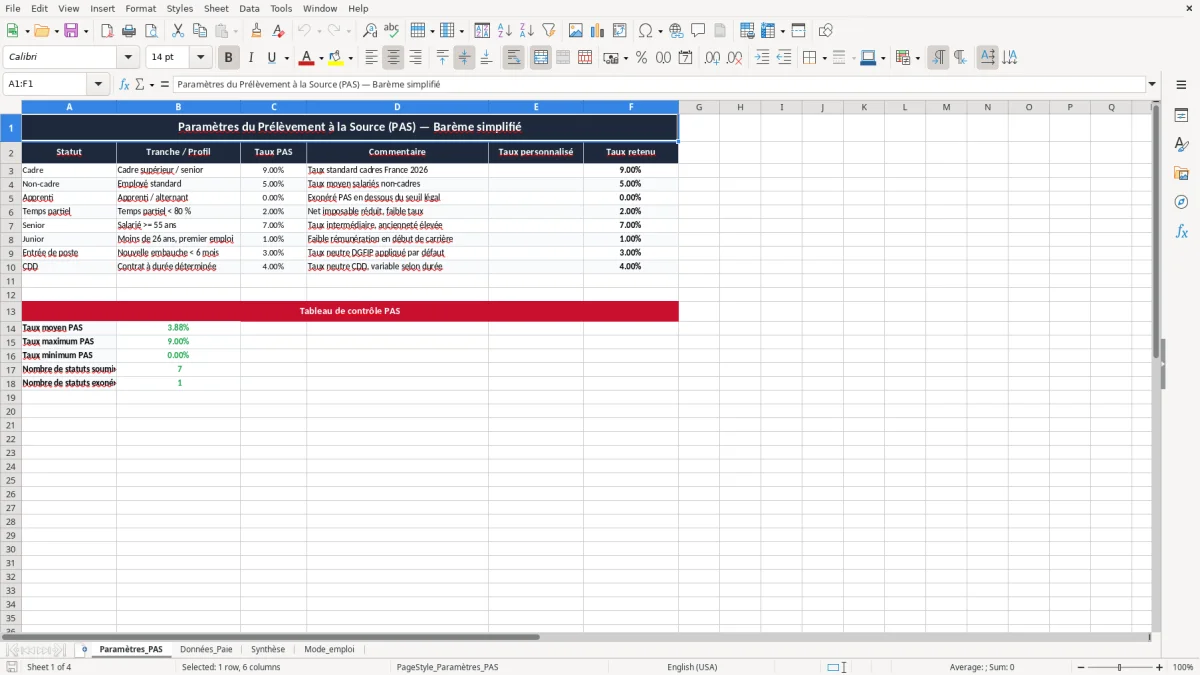Toggle Underline formatting
This screenshot has width=1200, height=675.
(x=272, y=58)
